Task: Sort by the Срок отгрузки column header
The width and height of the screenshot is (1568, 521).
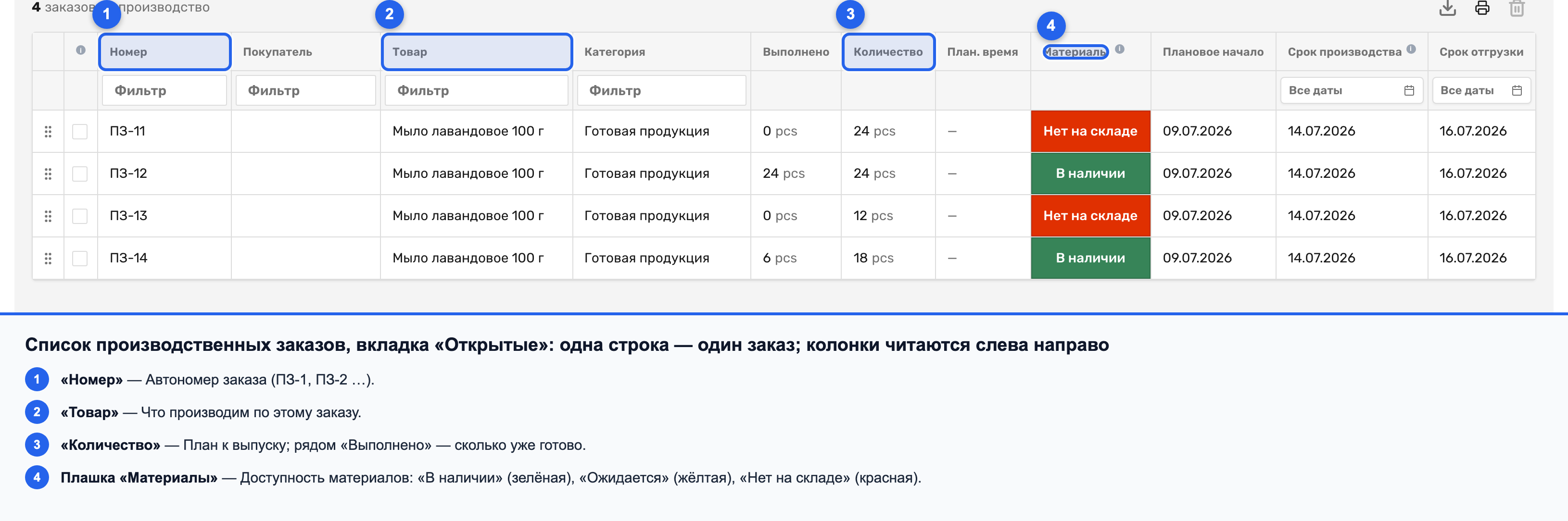Action: [1481, 52]
